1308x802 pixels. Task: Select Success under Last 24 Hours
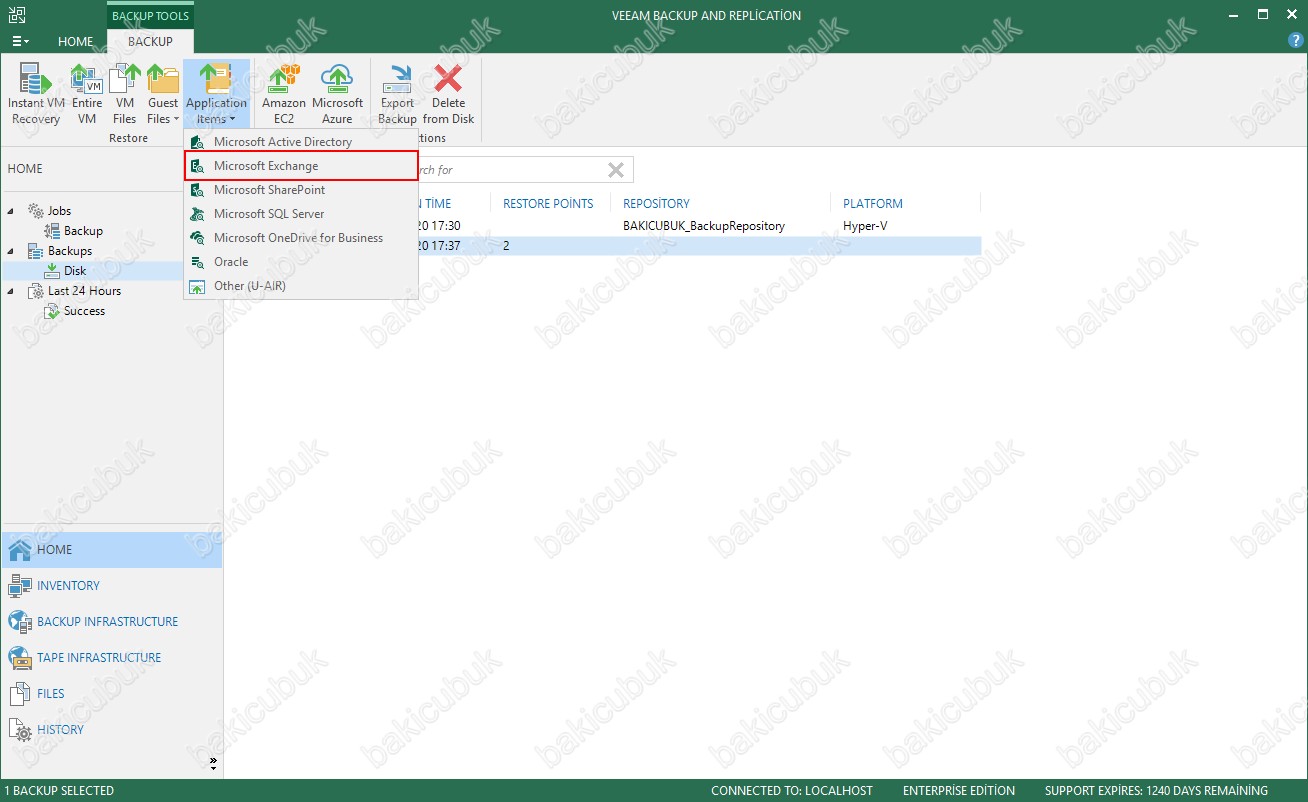(84, 311)
